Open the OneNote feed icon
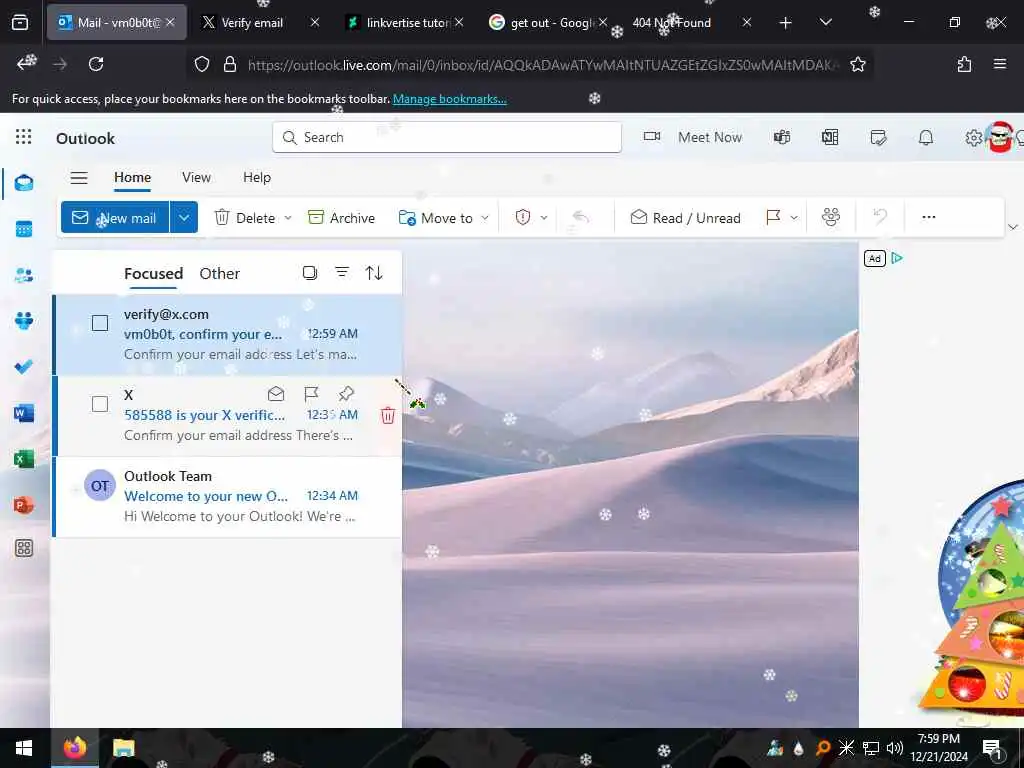Viewport: 1024px width, 768px height. 830,137
